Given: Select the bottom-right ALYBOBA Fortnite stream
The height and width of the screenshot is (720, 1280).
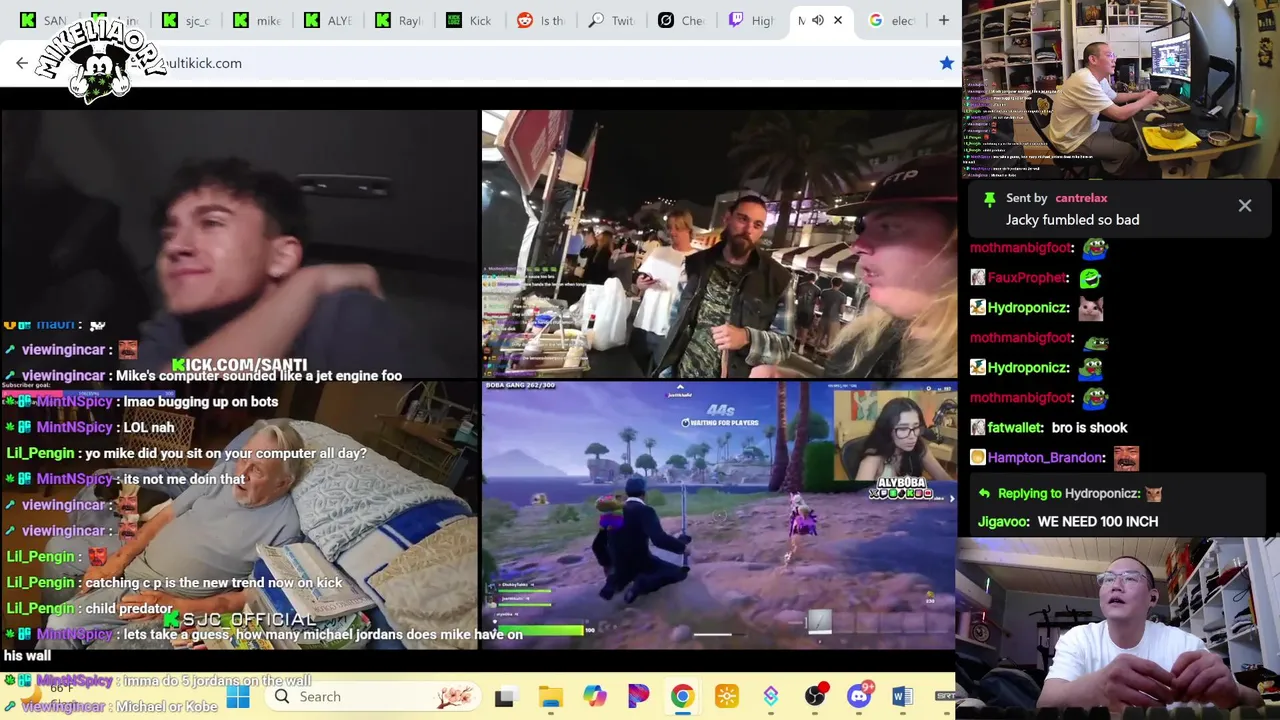Looking at the screenshot, I should pyautogui.click(x=719, y=515).
